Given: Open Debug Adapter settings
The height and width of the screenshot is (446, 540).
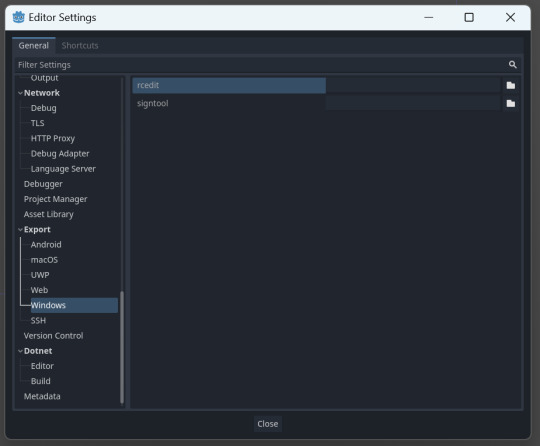Looking at the screenshot, I should click(x=60, y=154).
